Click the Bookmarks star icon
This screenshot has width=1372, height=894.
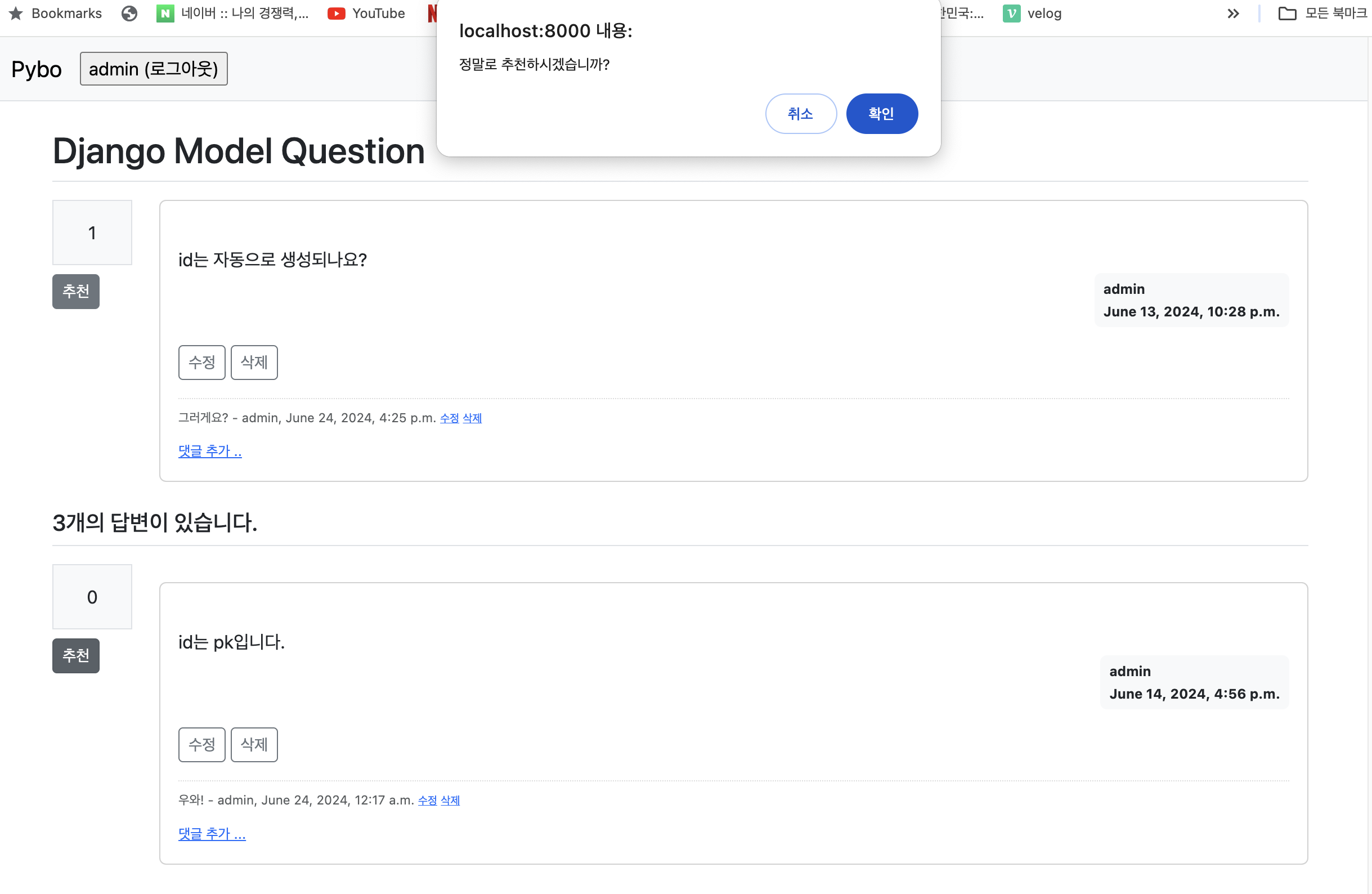click(16, 14)
